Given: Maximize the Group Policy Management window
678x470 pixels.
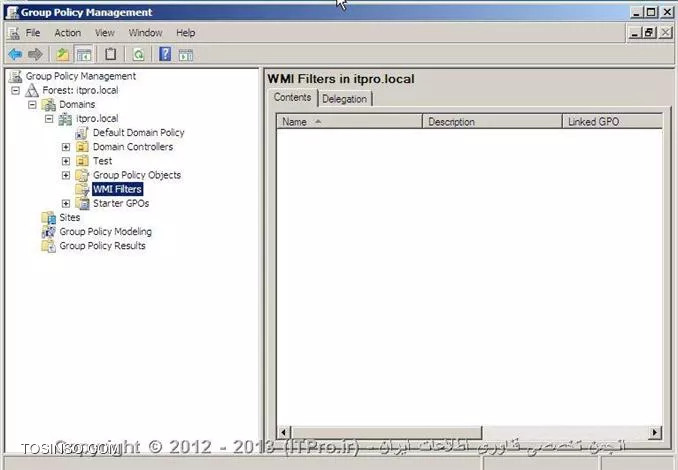Looking at the screenshot, I should pyautogui.click(x=651, y=12).
